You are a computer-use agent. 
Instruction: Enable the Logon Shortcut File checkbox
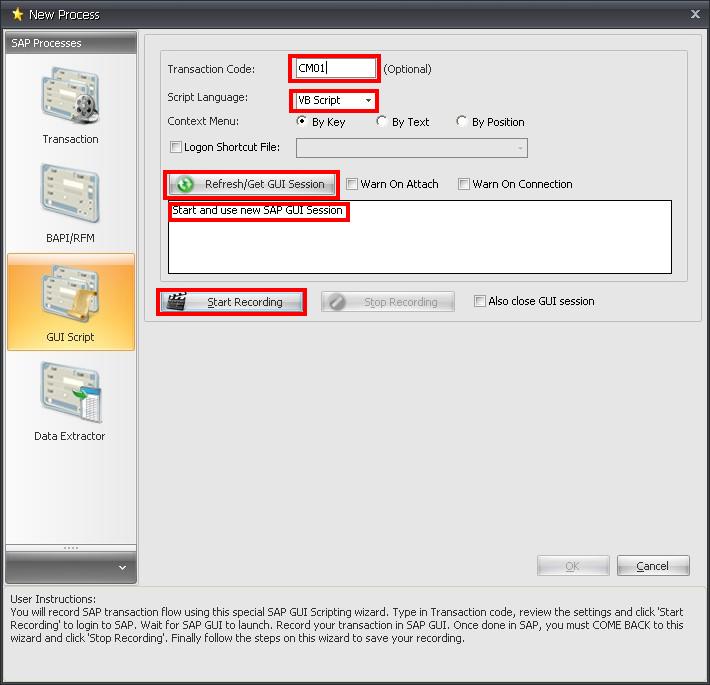click(176, 148)
